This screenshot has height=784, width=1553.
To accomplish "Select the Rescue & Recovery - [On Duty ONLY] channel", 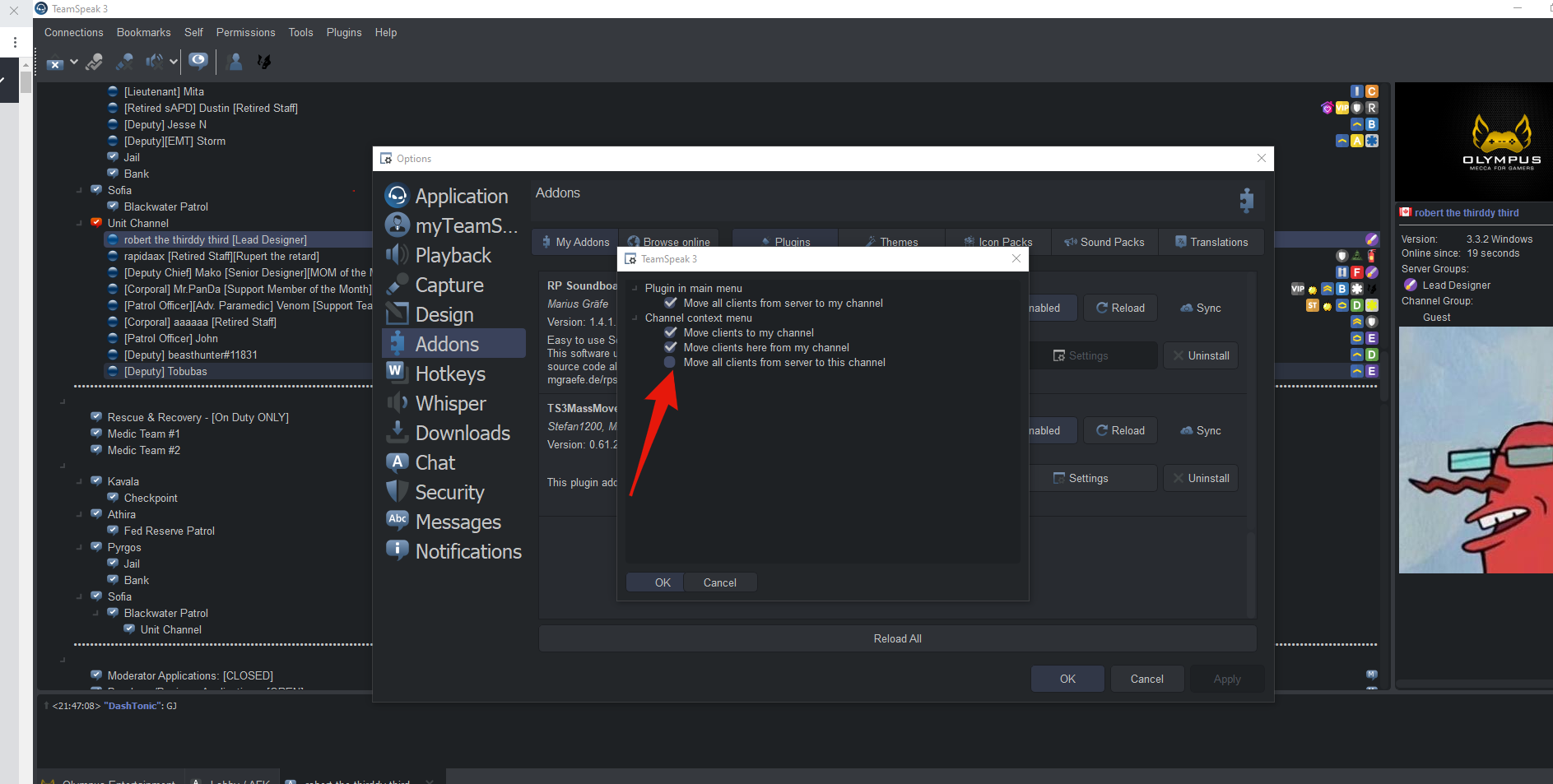I will point(198,417).
